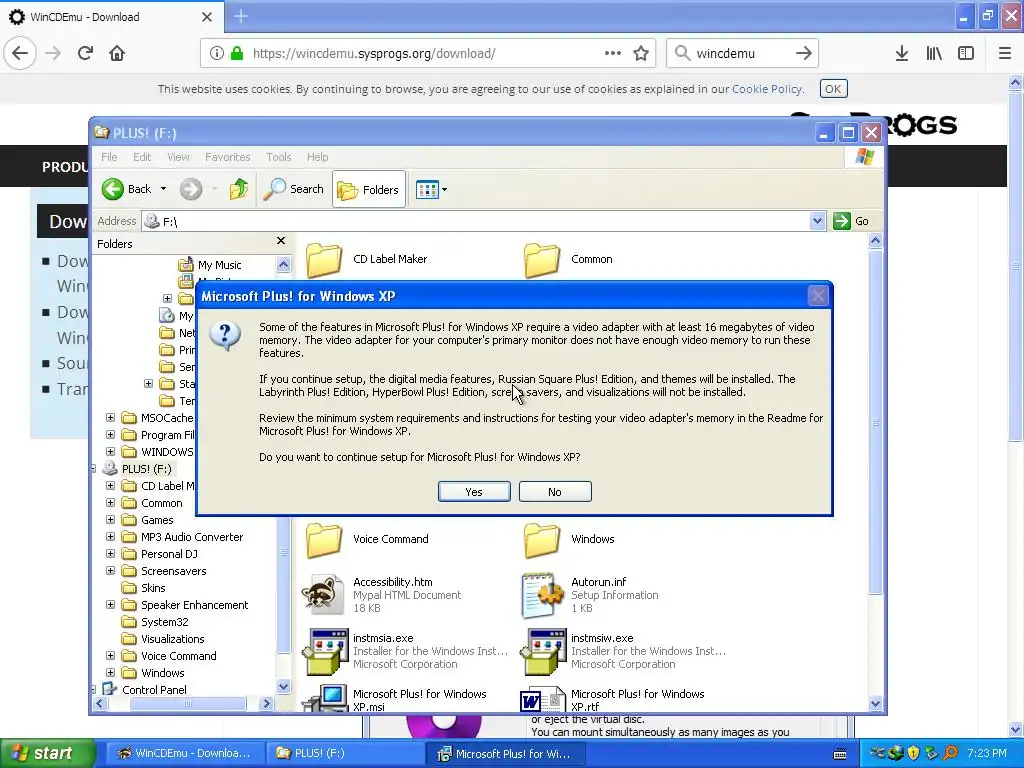Screen dimensions: 1024x768
Task: Expand the Program Files tree node
Action: [x=110, y=434]
